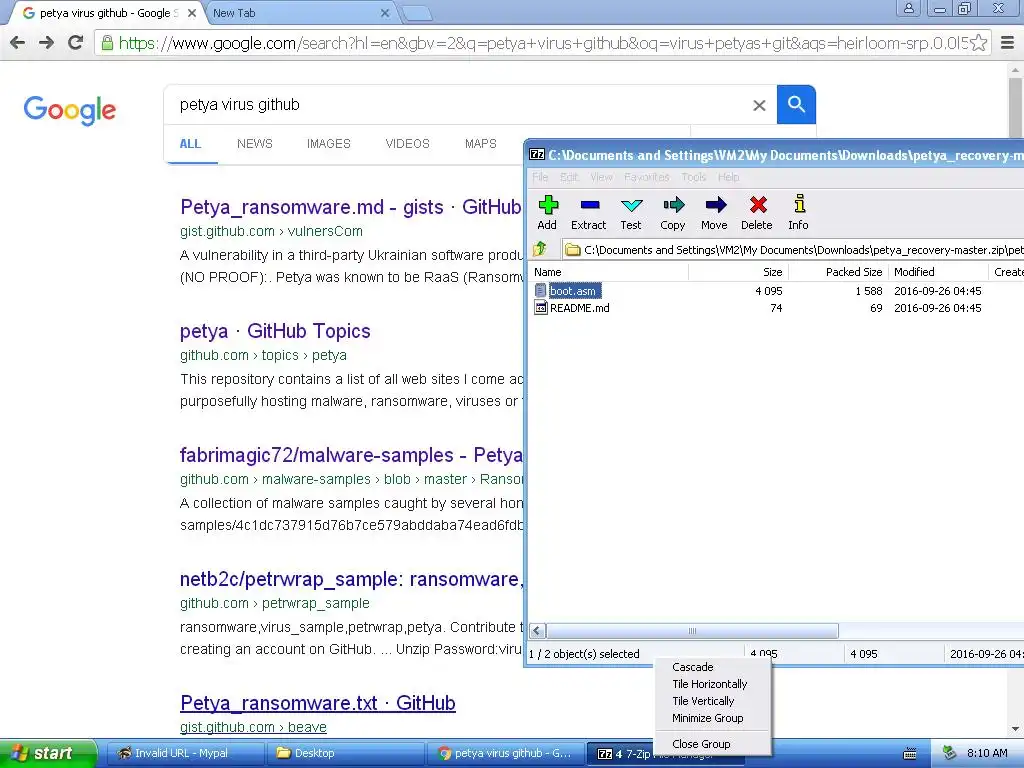Click petya virus github Chrome taskbar item
The image size is (1024, 768).
pos(505,754)
